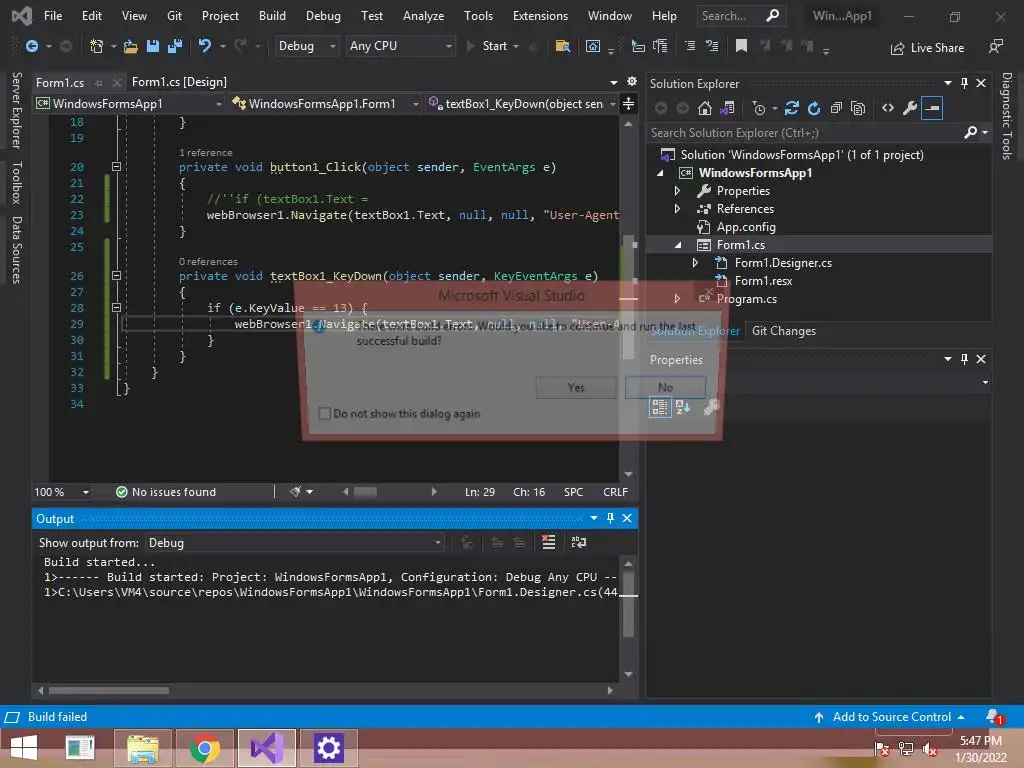Click the Search Solution Explorer input field
This screenshot has height=768, width=1024.
[x=805, y=133]
